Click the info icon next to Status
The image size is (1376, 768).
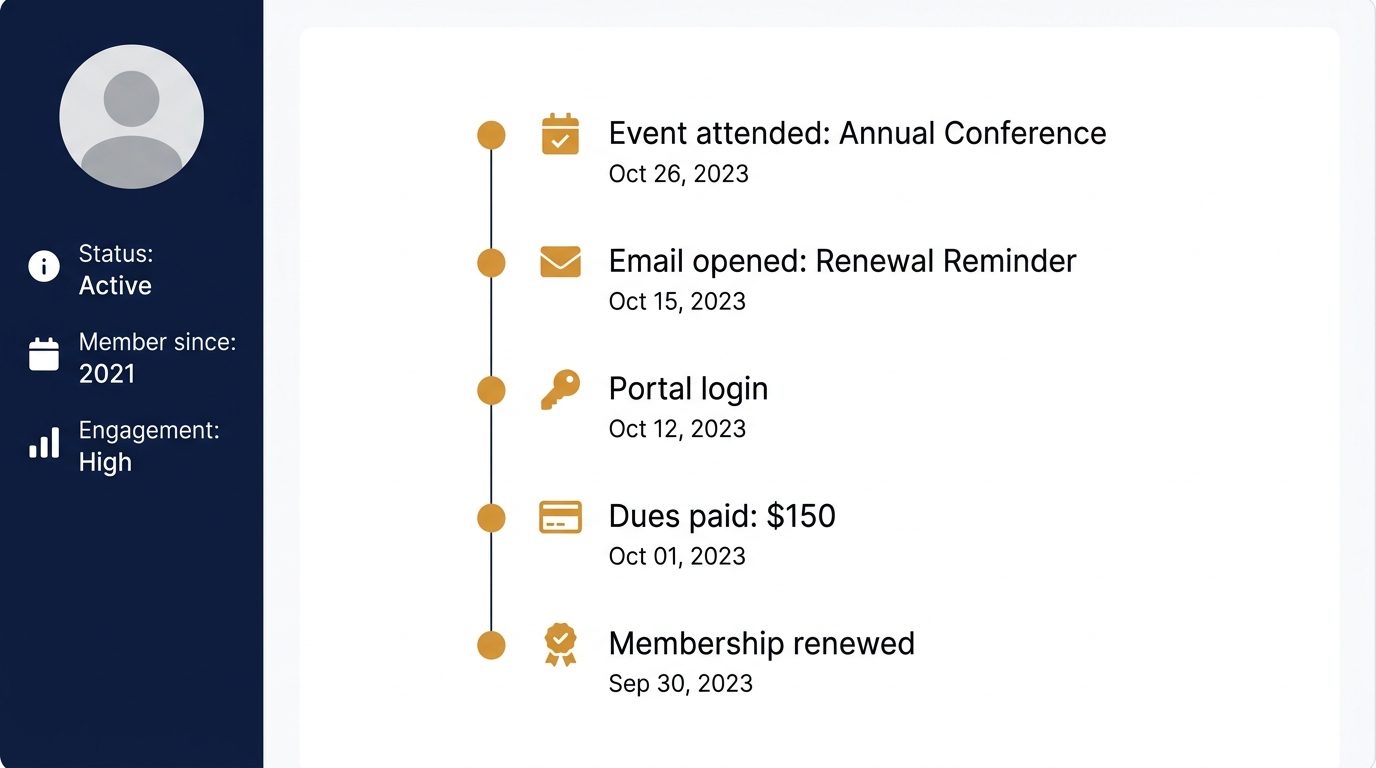point(42,267)
